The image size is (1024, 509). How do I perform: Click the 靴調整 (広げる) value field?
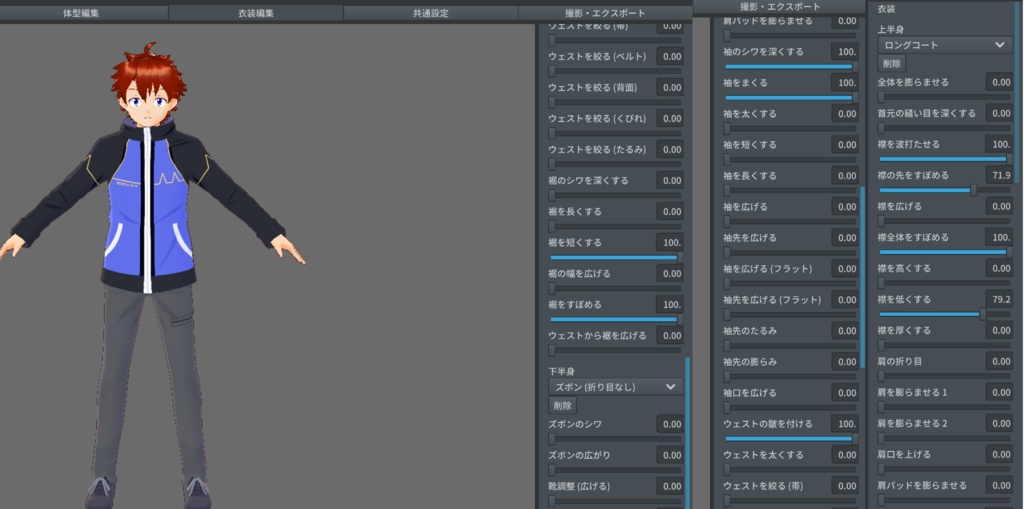670,486
